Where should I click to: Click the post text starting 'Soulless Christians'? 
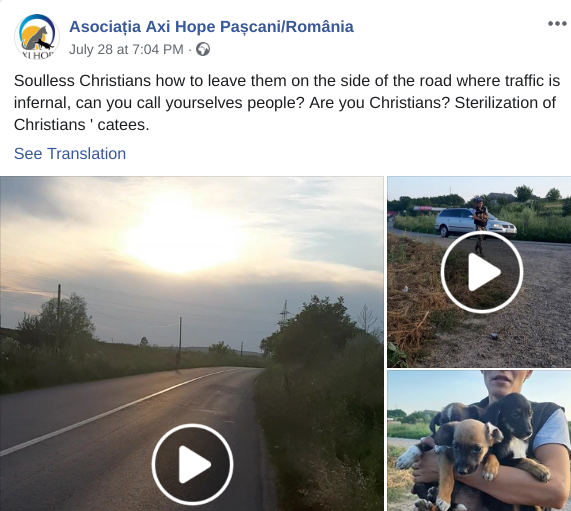[x=287, y=103]
